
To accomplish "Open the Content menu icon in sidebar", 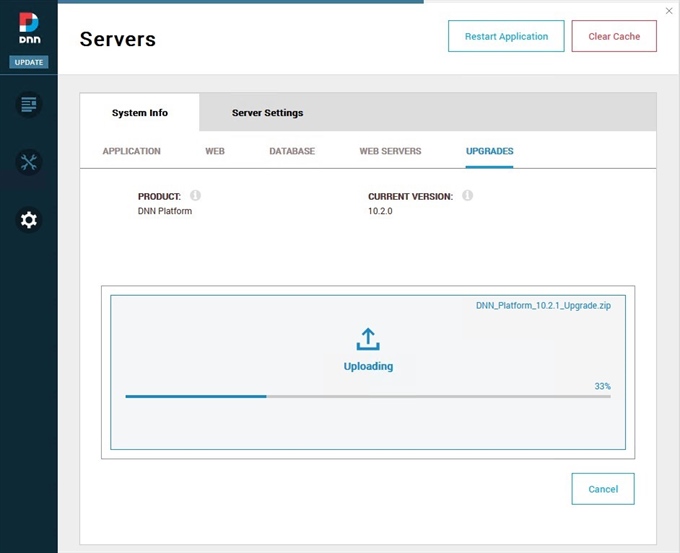I will [28, 104].
